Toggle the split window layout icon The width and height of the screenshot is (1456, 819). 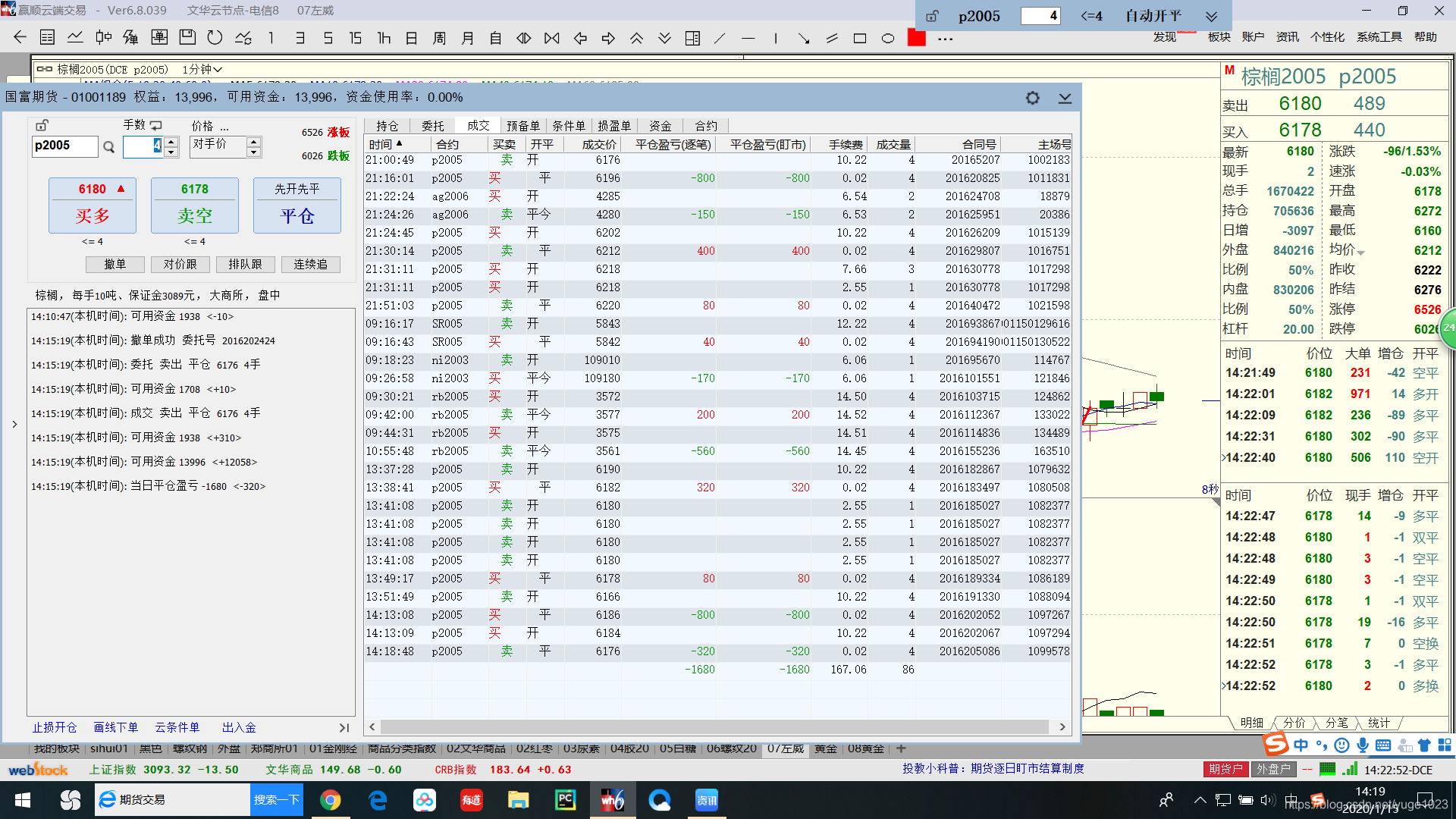[x=692, y=37]
